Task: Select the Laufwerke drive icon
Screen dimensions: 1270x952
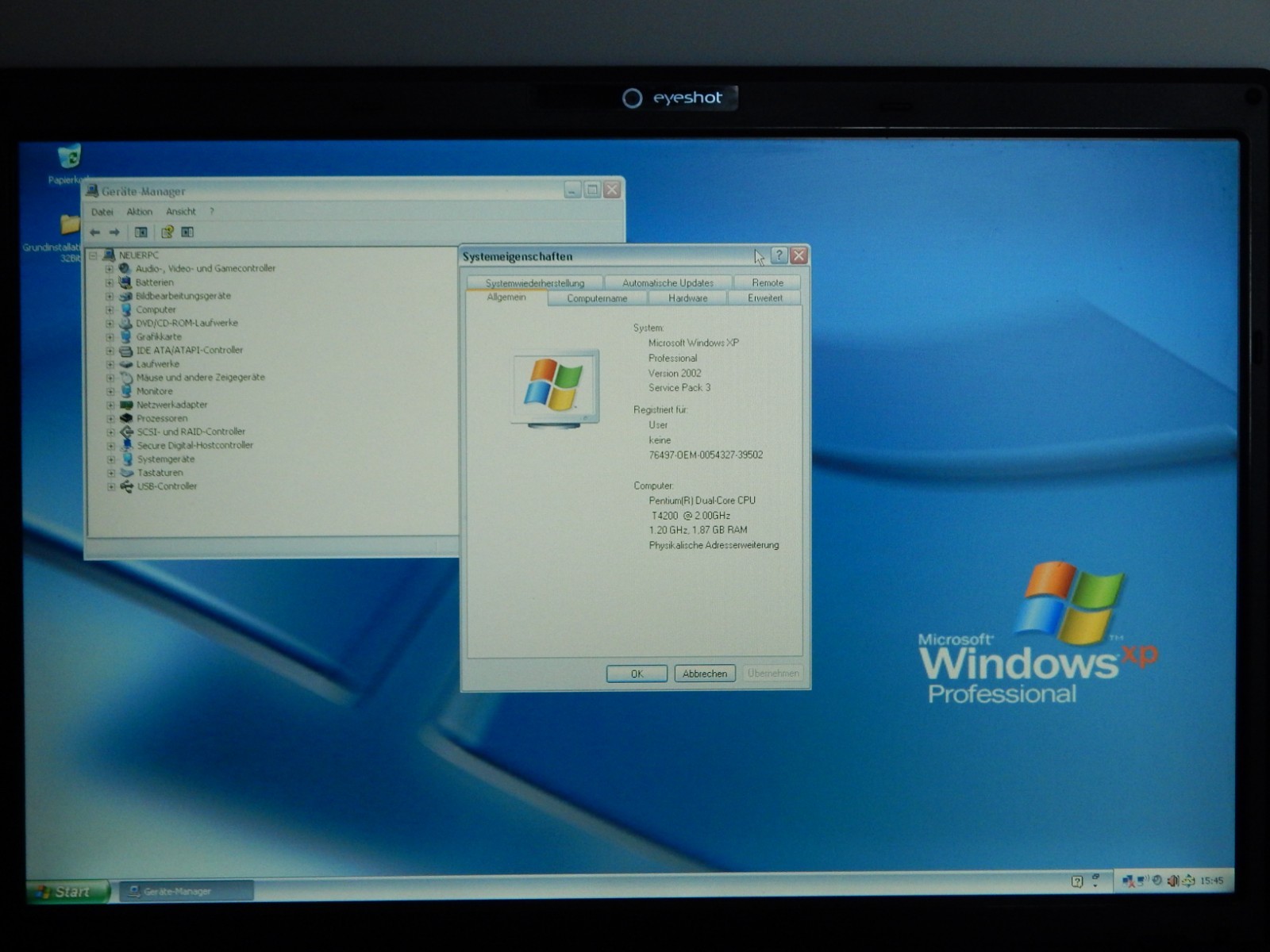Action: tap(125, 364)
